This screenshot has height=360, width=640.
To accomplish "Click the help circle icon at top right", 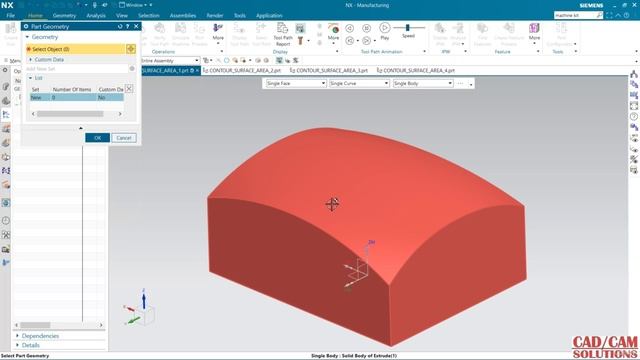I will (627, 15).
